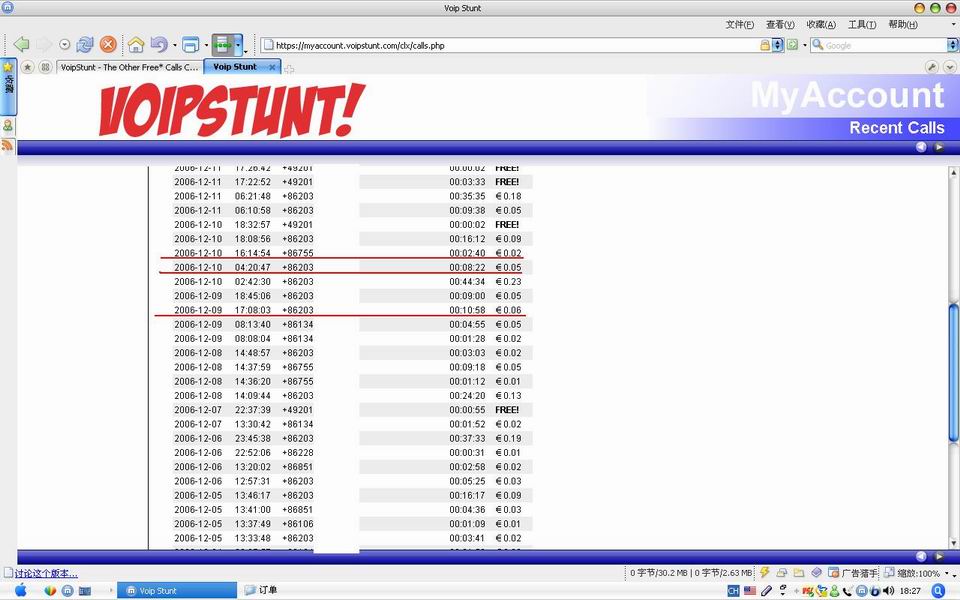The height and width of the screenshot is (600, 960).
Task: Select the Voip Stunt taskbar button
Action: pos(177,591)
